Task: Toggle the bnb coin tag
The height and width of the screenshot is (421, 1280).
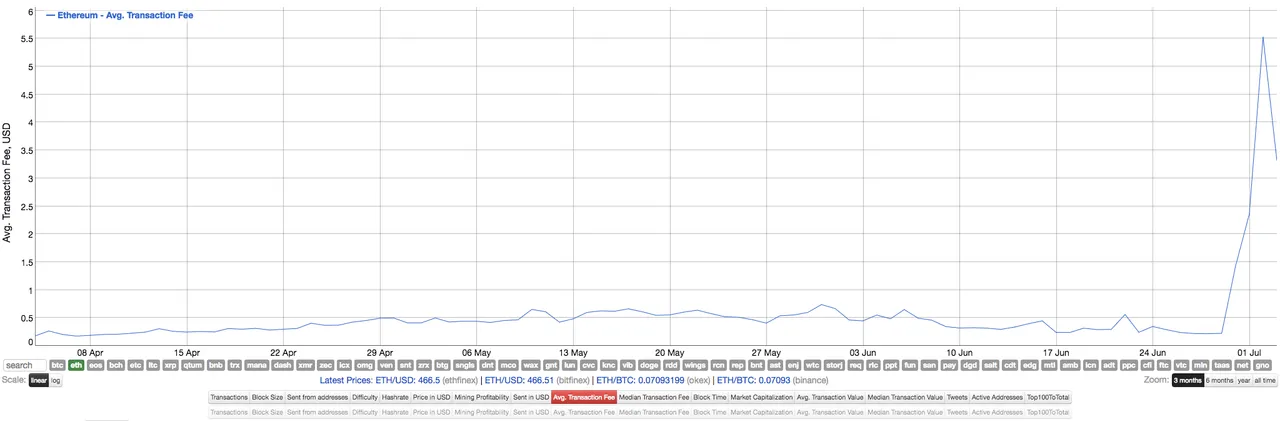Action: click(215, 365)
